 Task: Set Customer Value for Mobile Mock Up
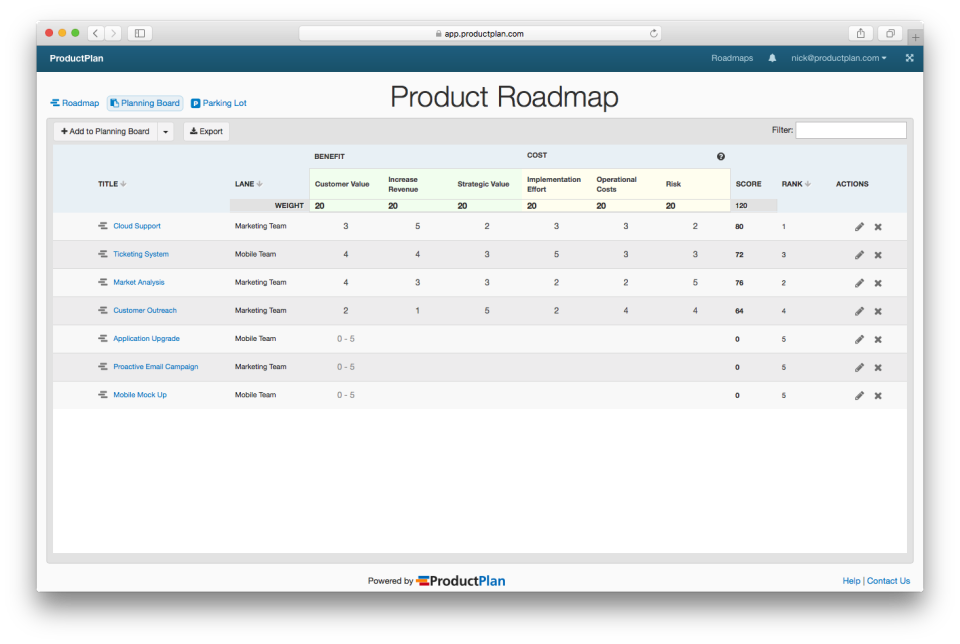pos(346,395)
